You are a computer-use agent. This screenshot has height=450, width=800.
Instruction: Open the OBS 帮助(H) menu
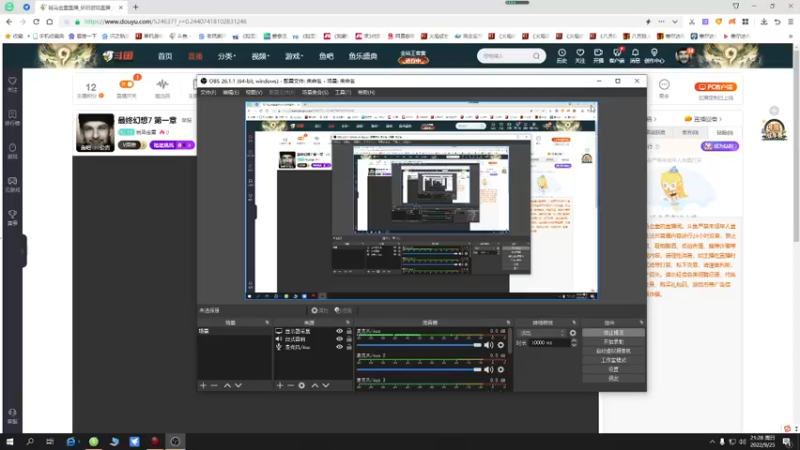366,92
